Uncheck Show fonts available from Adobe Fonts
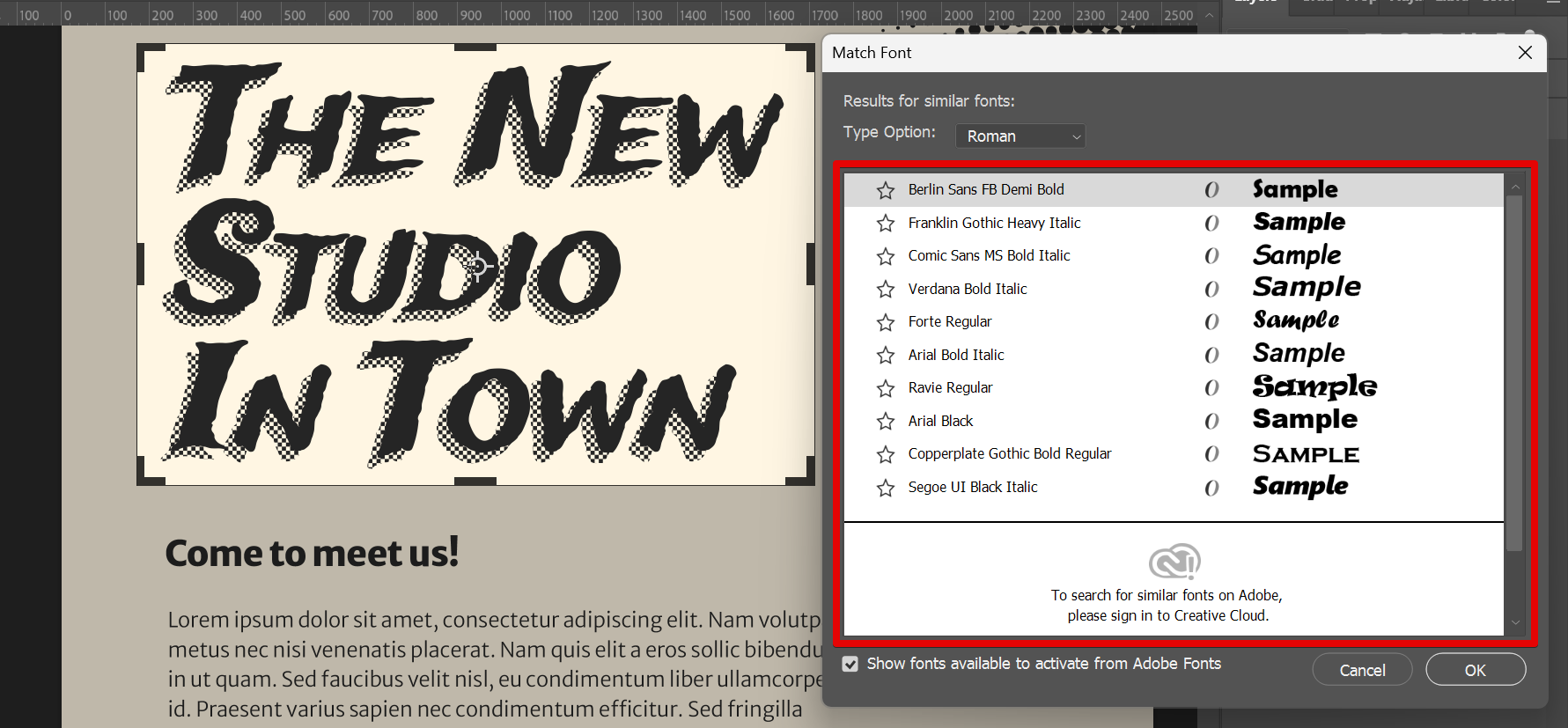The height and width of the screenshot is (728, 1568). [850, 664]
